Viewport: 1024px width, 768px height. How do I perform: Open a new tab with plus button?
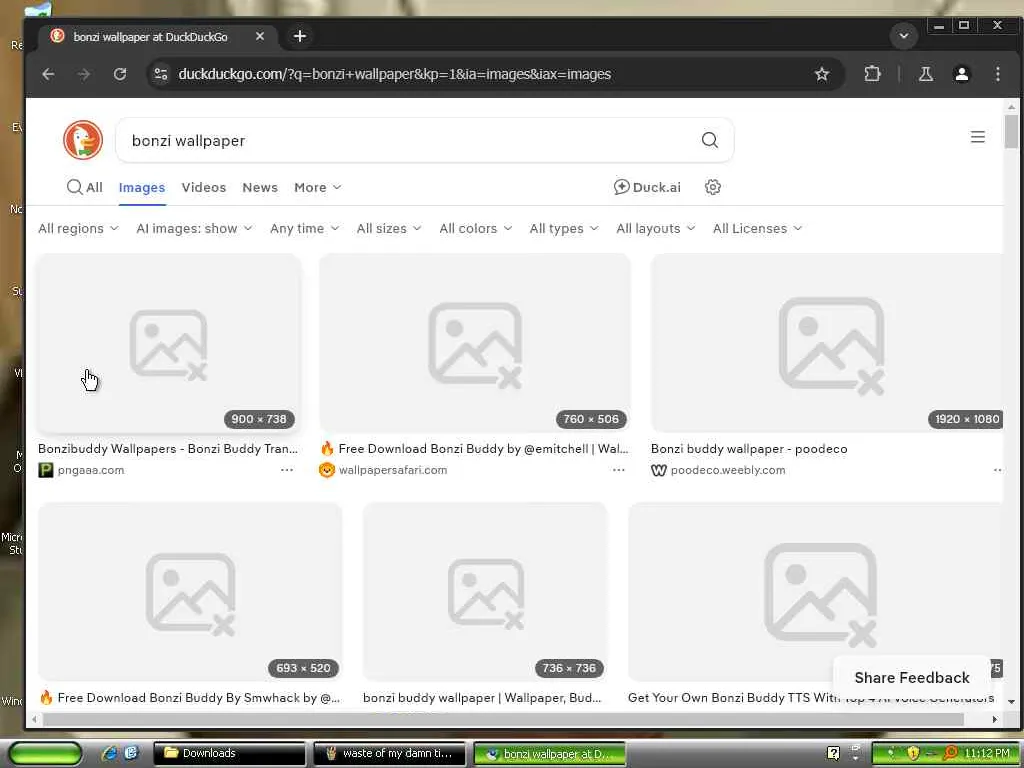pyautogui.click(x=300, y=36)
